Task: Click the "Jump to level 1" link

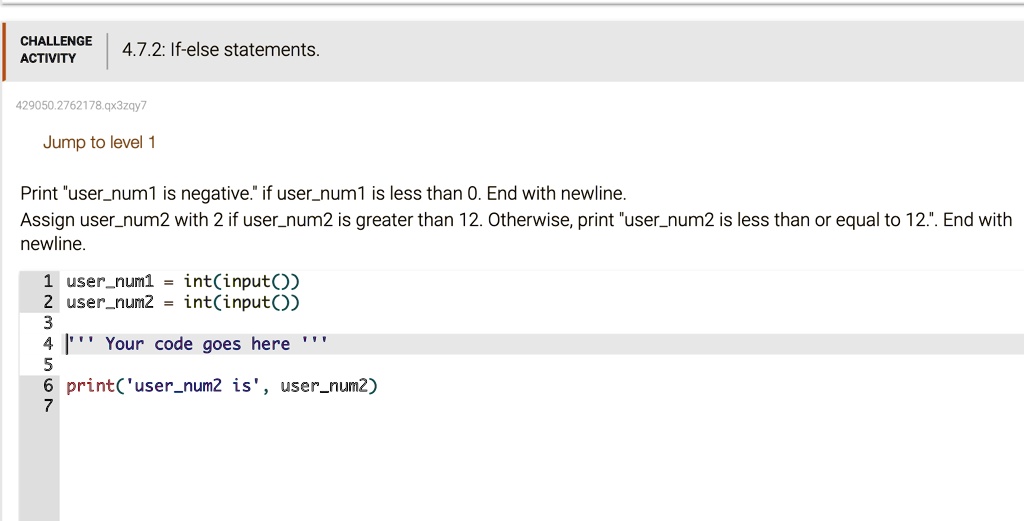Action: (99, 142)
